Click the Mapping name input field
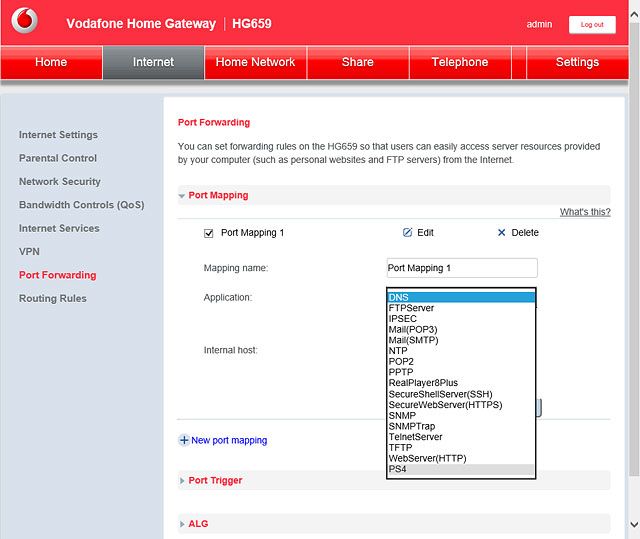The height and width of the screenshot is (539, 640). [x=462, y=268]
